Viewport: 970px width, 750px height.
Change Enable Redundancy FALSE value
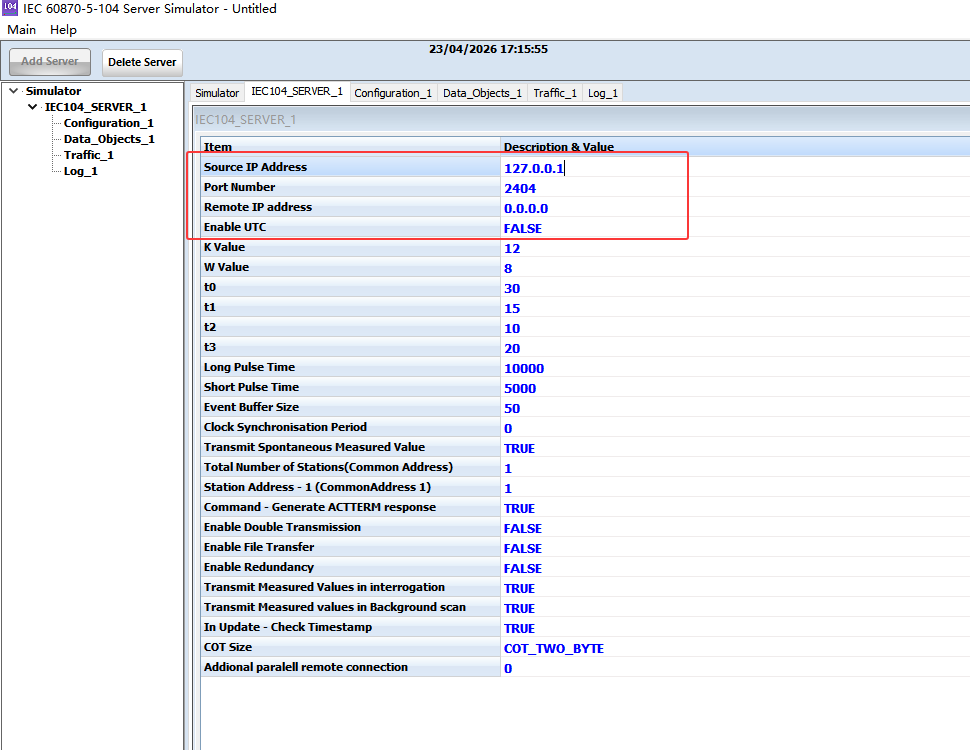point(523,569)
